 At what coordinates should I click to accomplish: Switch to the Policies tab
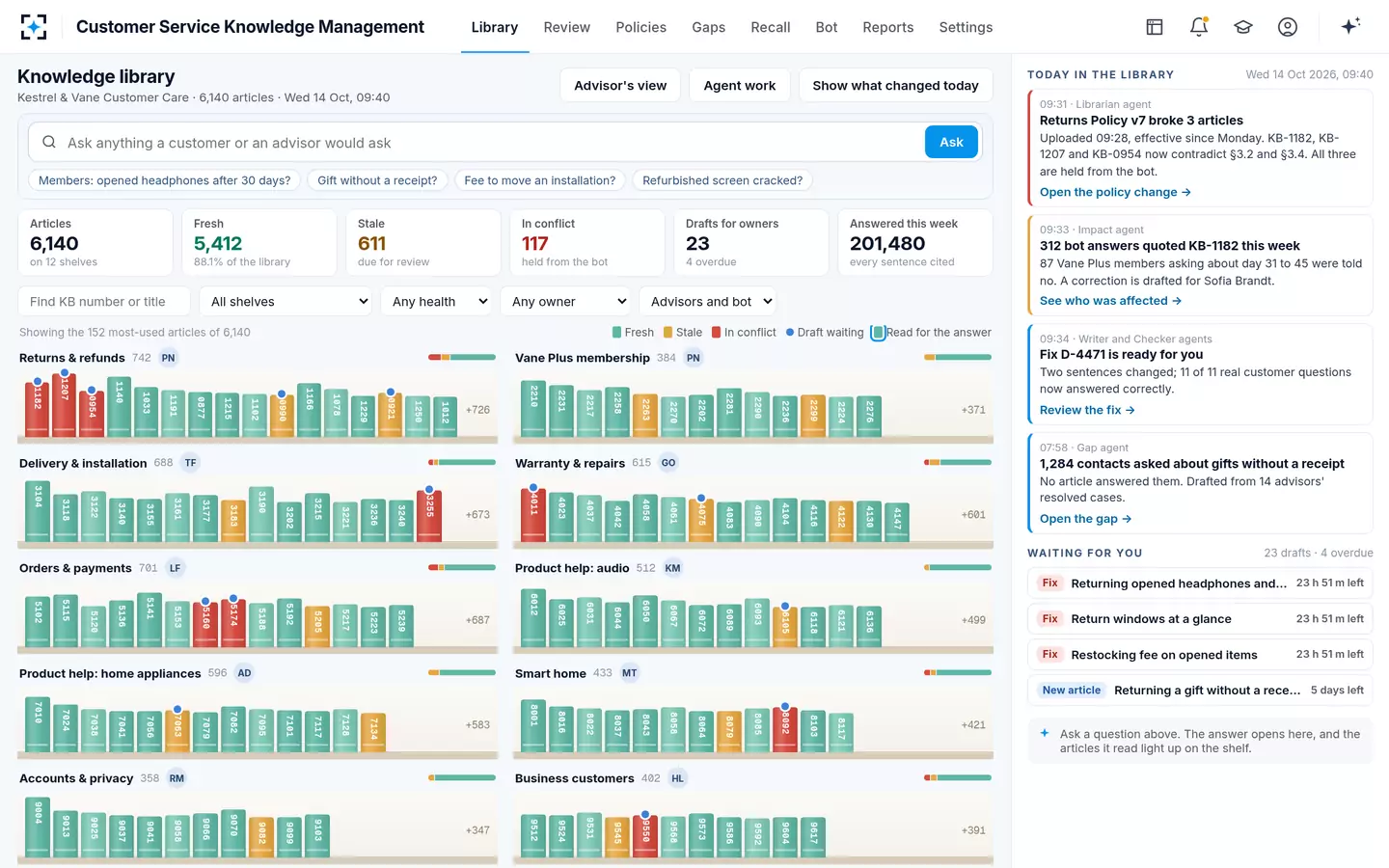point(640,27)
